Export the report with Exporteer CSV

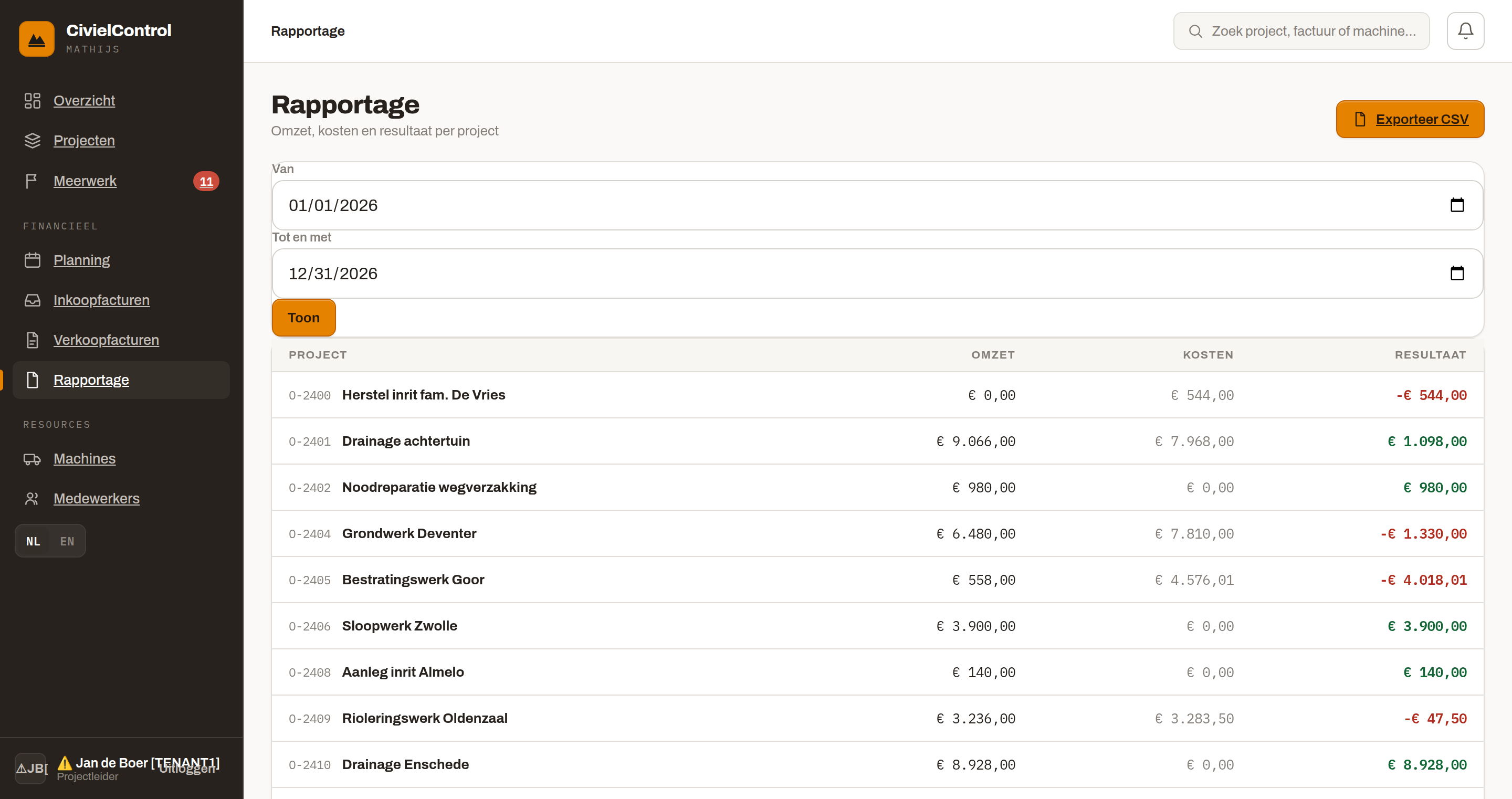[1410, 119]
